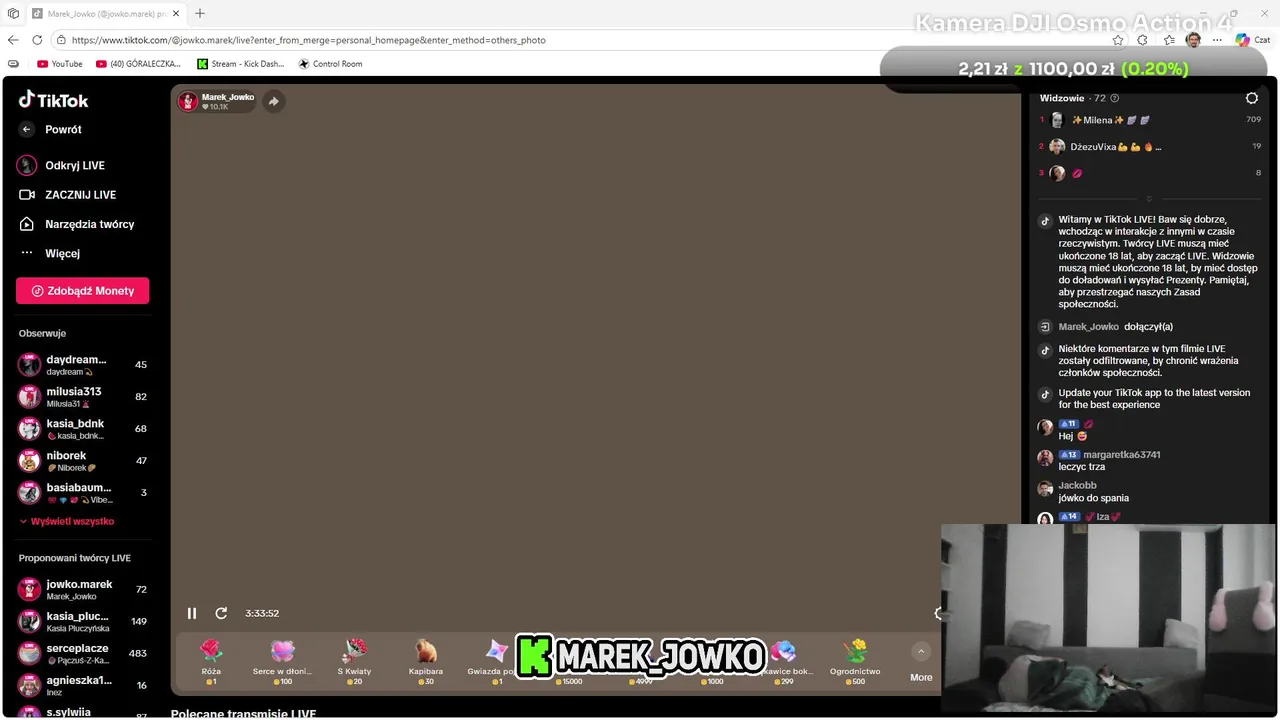Screen dimensions: 1280x720
Task: Send the S Kwiaty gift
Action: coord(355,661)
